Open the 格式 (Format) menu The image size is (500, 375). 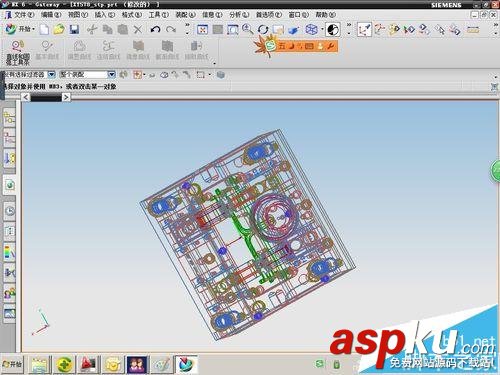132,15
